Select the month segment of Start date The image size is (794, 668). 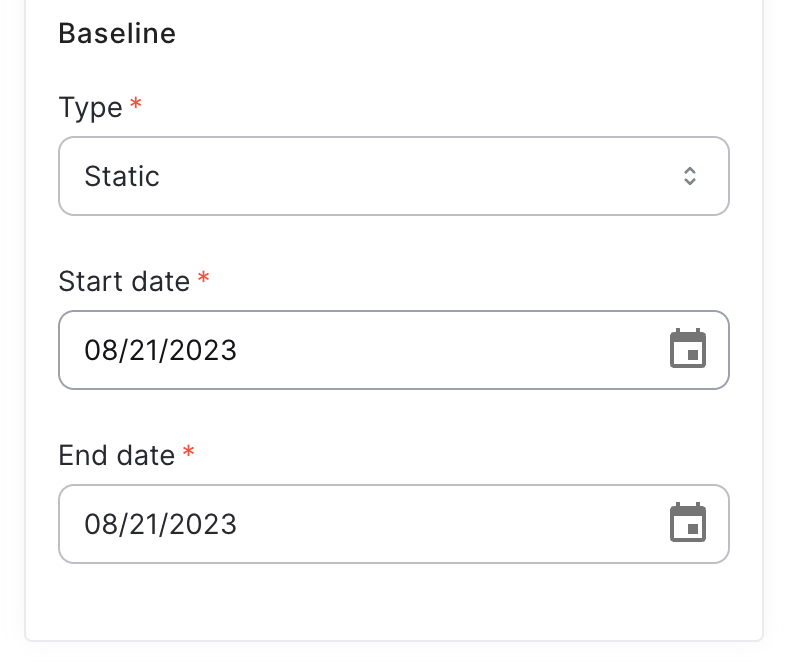pos(96,350)
